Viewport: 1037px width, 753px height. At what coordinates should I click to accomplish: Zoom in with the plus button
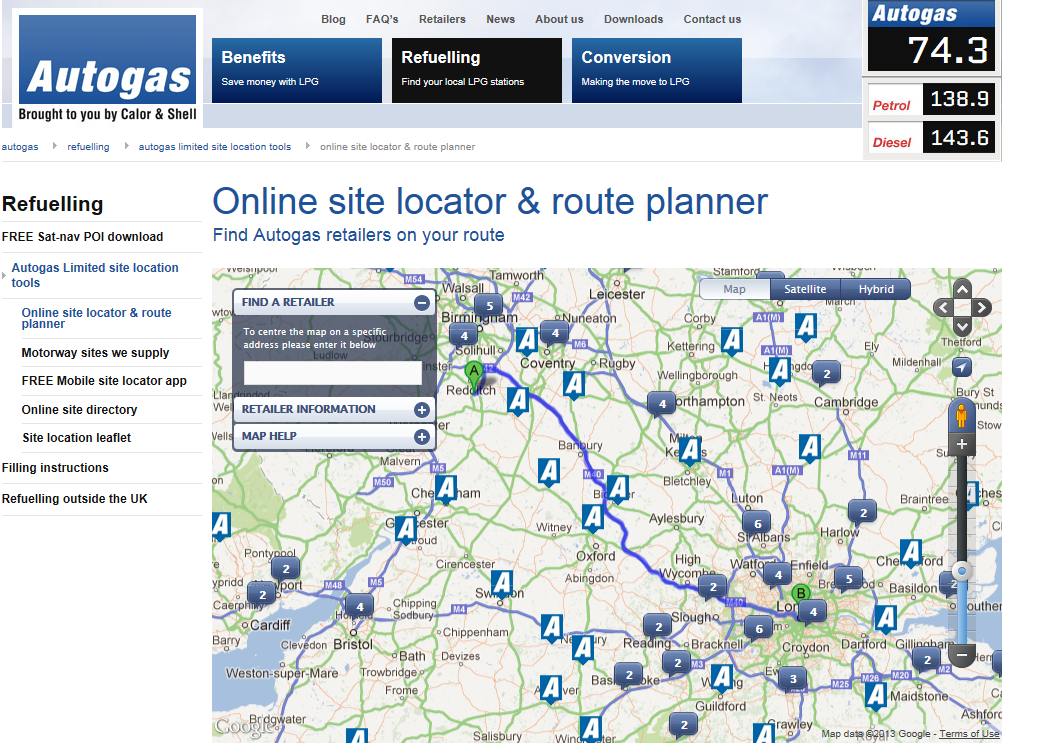coord(962,444)
